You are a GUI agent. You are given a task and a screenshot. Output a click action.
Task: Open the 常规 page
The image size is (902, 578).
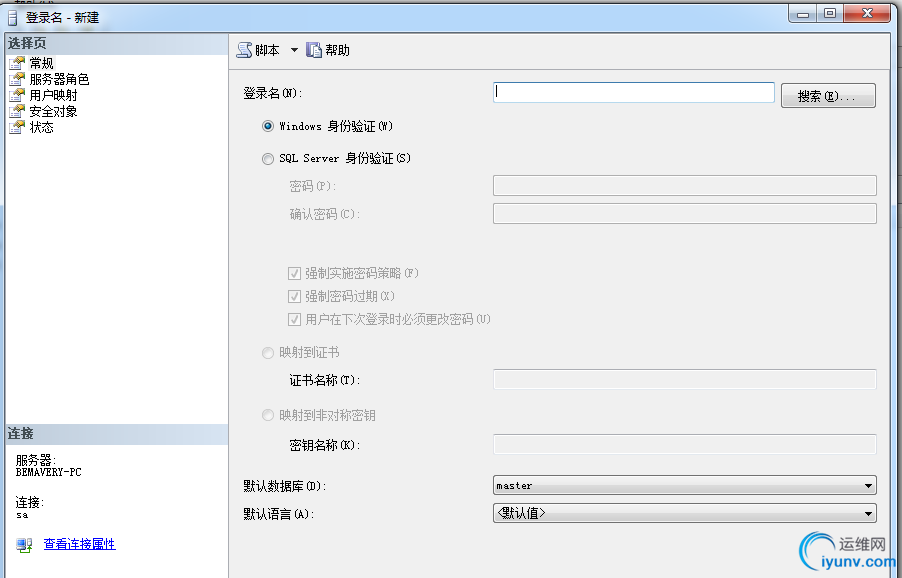(41, 63)
